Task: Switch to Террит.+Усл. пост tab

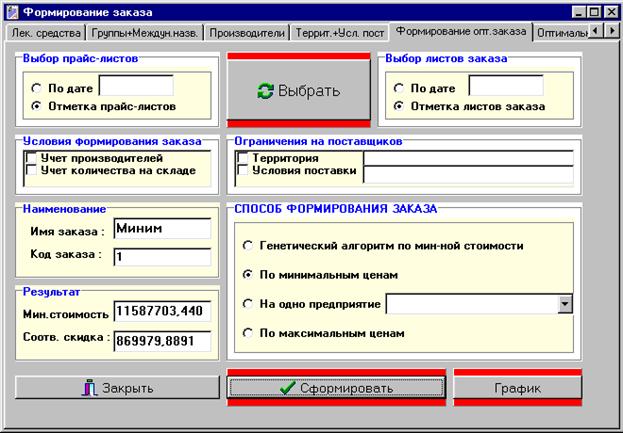Action: pos(339,33)
